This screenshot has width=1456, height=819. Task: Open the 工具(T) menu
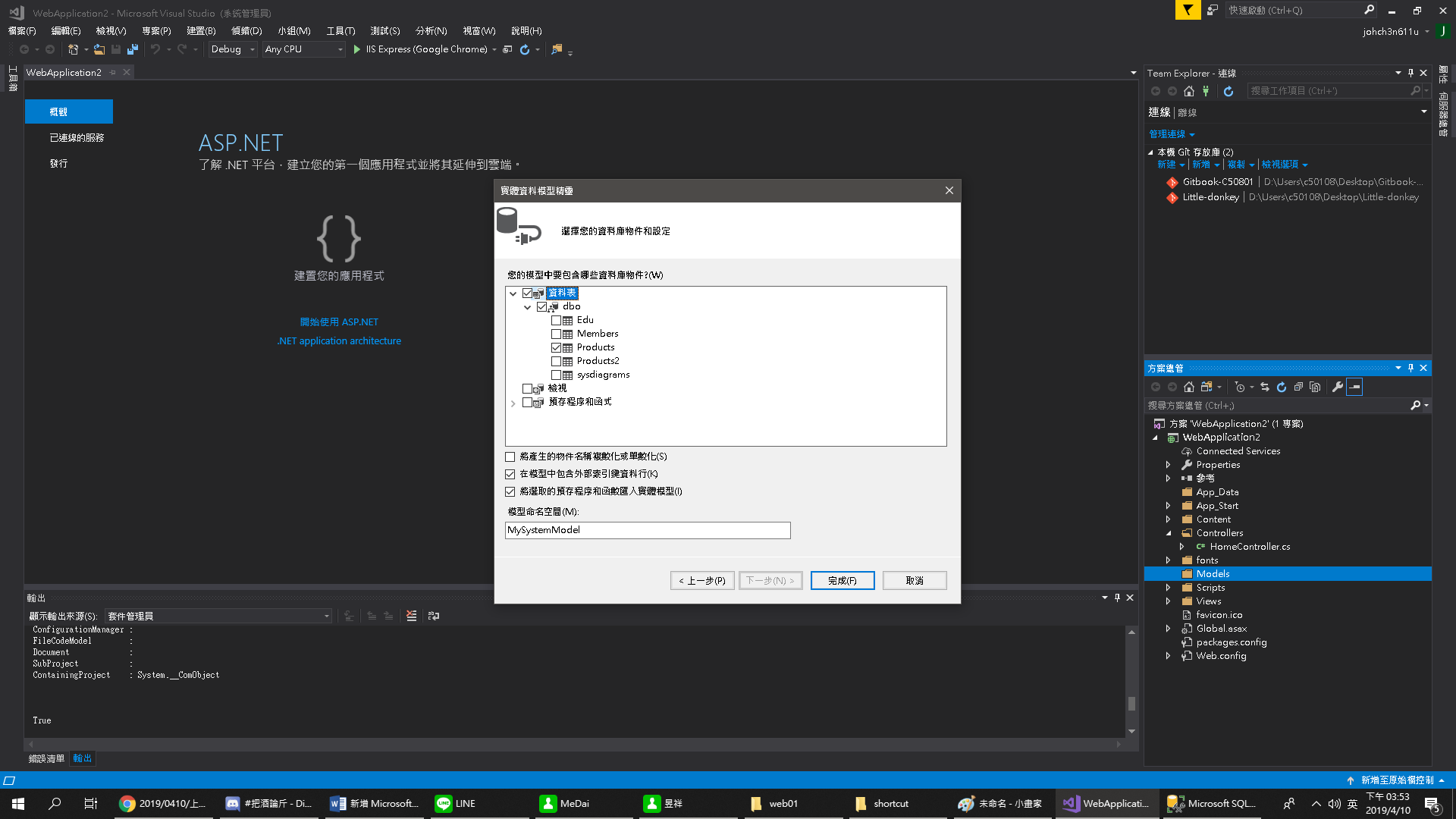340,31
